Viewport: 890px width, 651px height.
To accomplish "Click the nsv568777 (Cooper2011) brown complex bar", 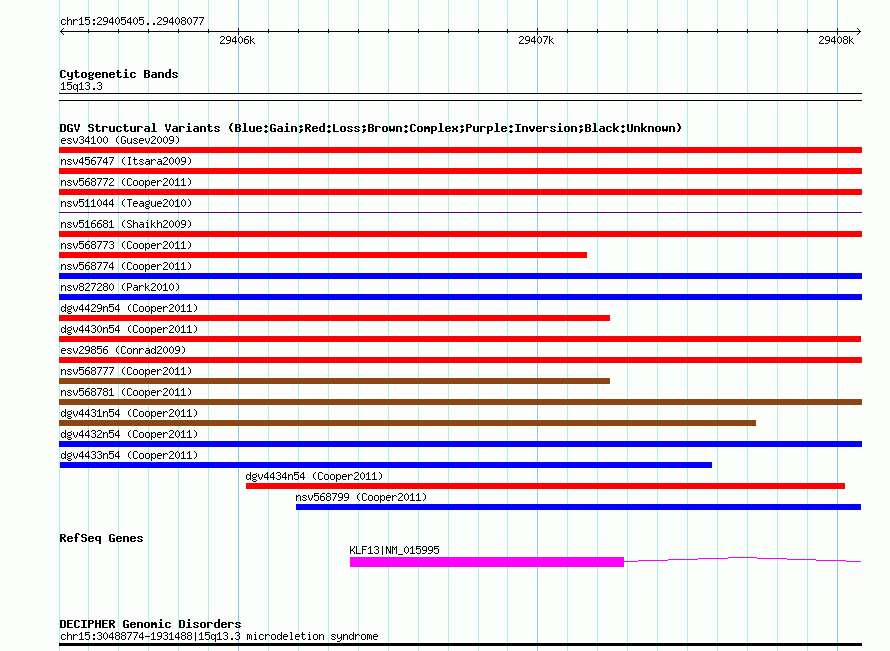I will (x=334, y=381).
